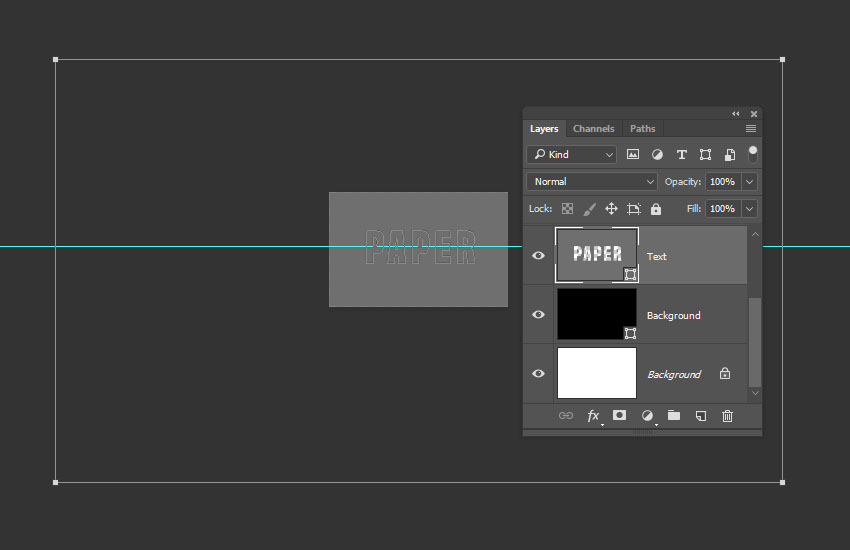850x550 pixels.
Task: Click the top-right transform handle
Action: click(782, 60)
